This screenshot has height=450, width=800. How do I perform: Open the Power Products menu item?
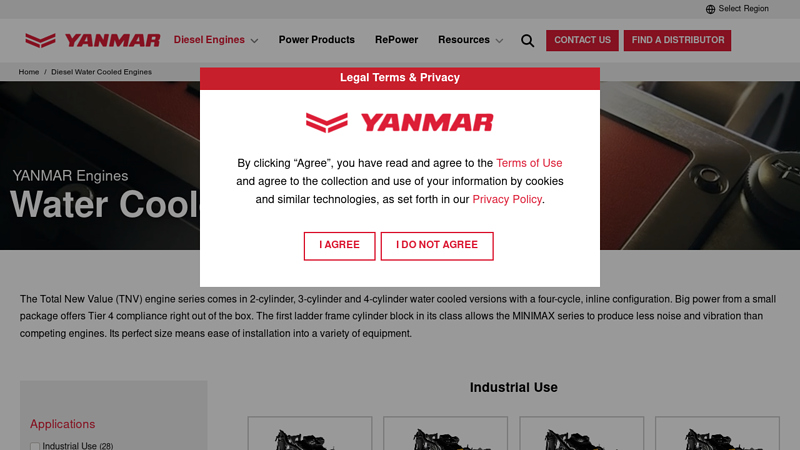(x=316, y=40)
